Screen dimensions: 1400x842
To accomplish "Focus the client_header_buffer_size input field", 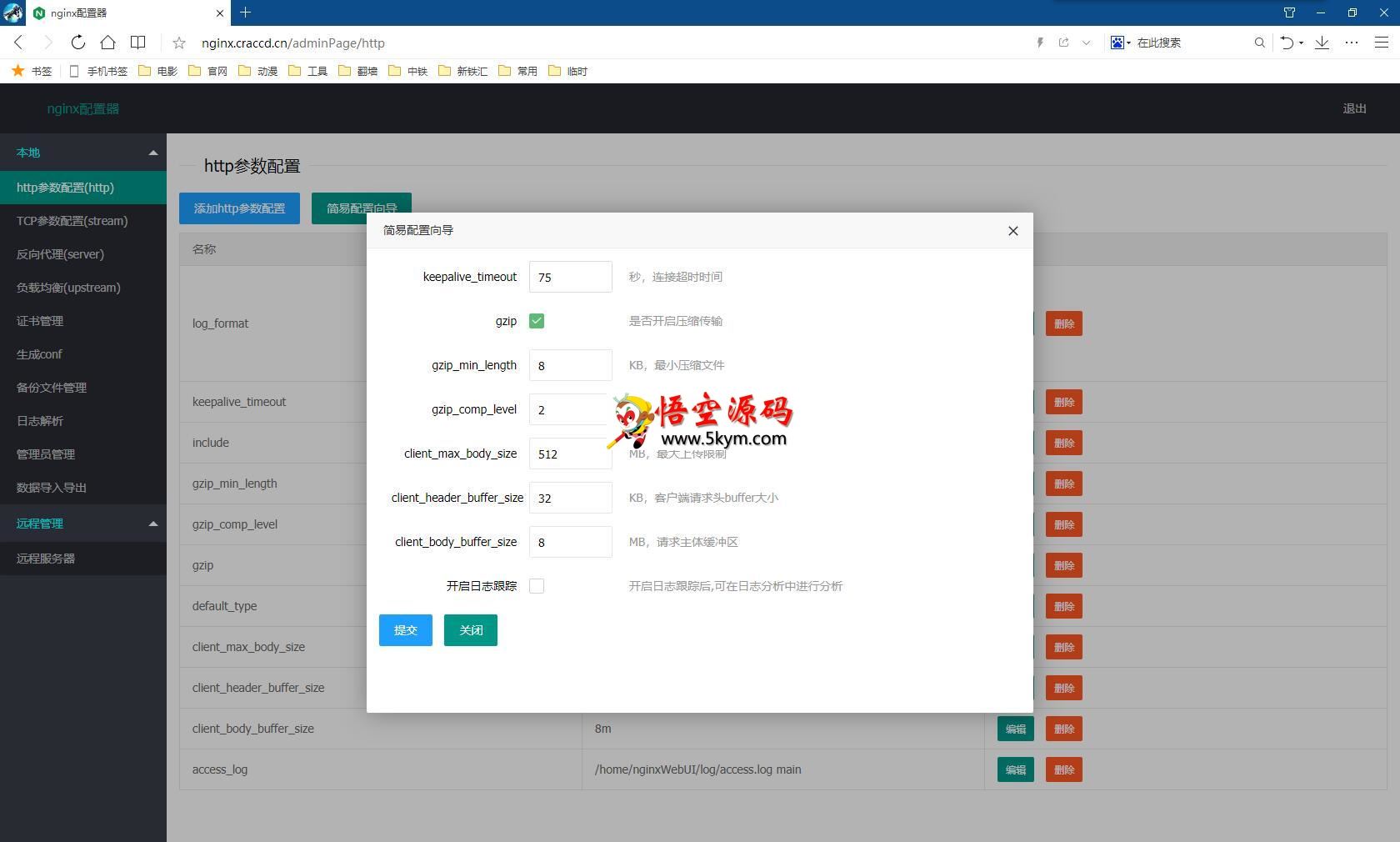I will pyautogui.click(x=571, y=498).
